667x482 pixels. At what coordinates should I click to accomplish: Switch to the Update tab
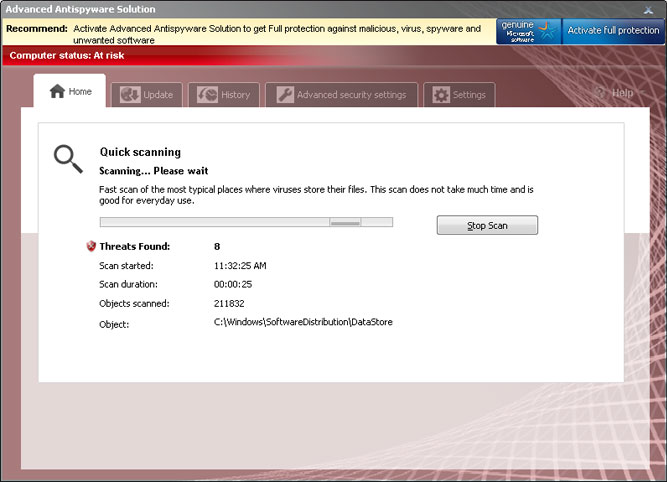(147, 94)
